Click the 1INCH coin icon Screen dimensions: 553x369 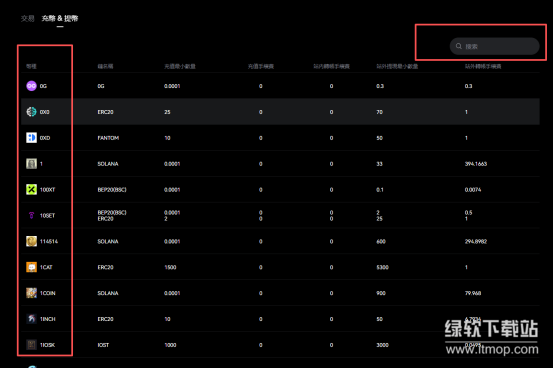pyautogui.click(x=31, y=319)
